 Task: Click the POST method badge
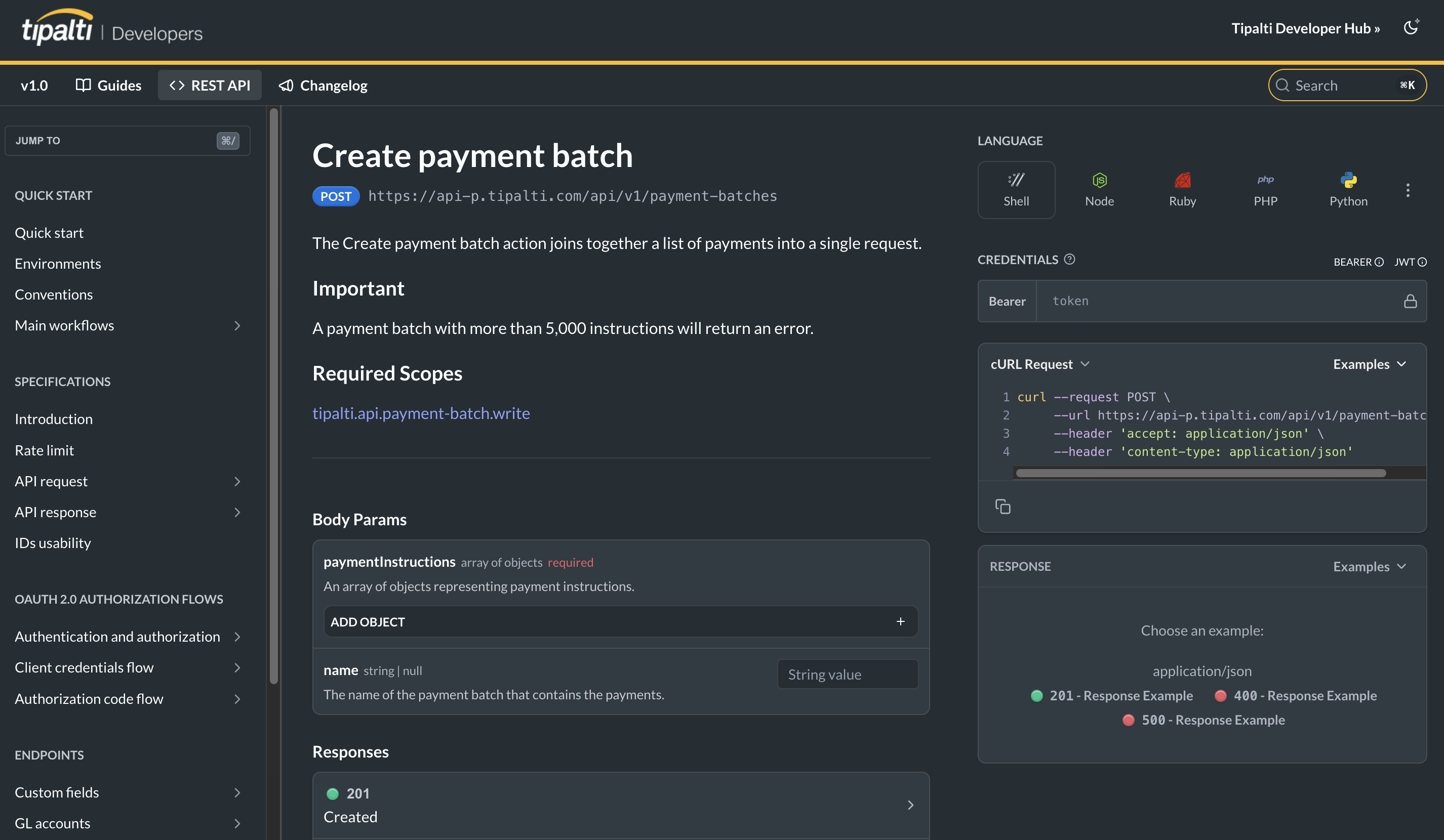click(336, 196)
